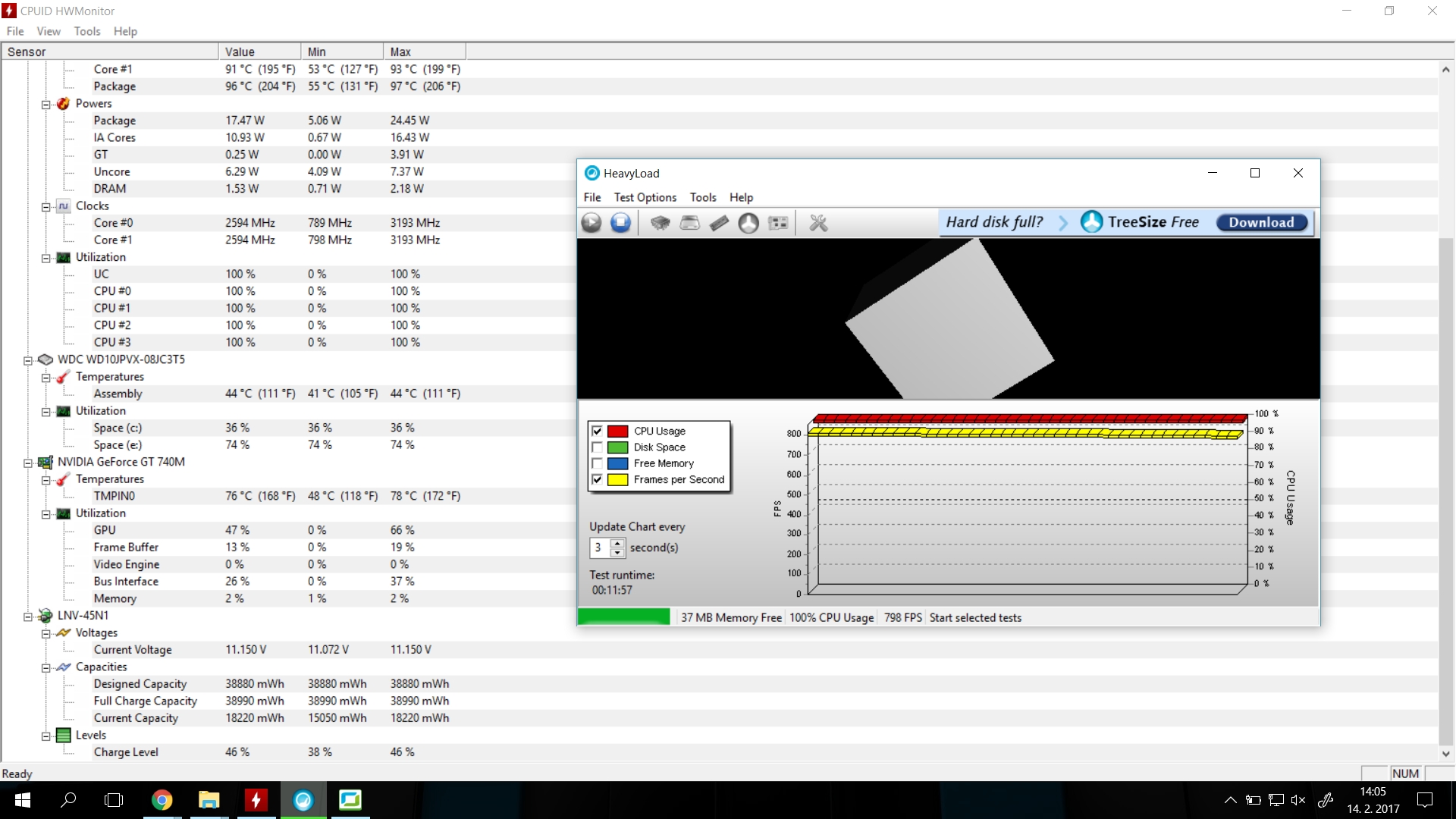The height and width of the screenshot is (819, 1456).
Task: Open Chrome from the taskbar
Action: click(x=162, y=800)
